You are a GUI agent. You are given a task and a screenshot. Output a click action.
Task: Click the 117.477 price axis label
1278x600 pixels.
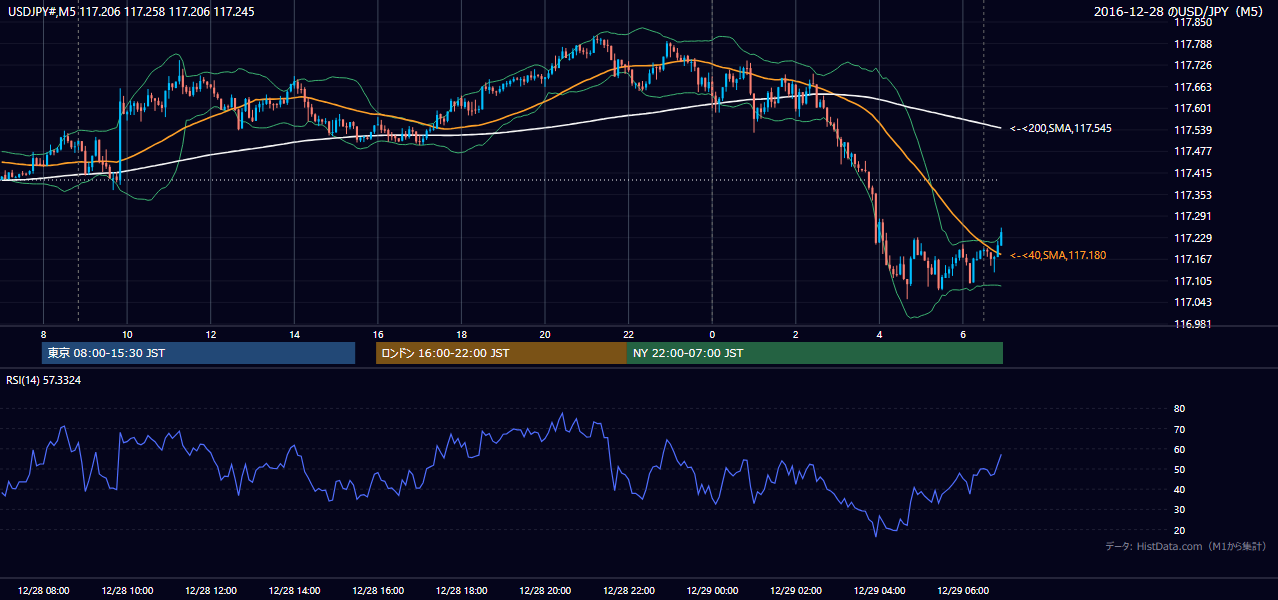click(x=1194, y=152)
